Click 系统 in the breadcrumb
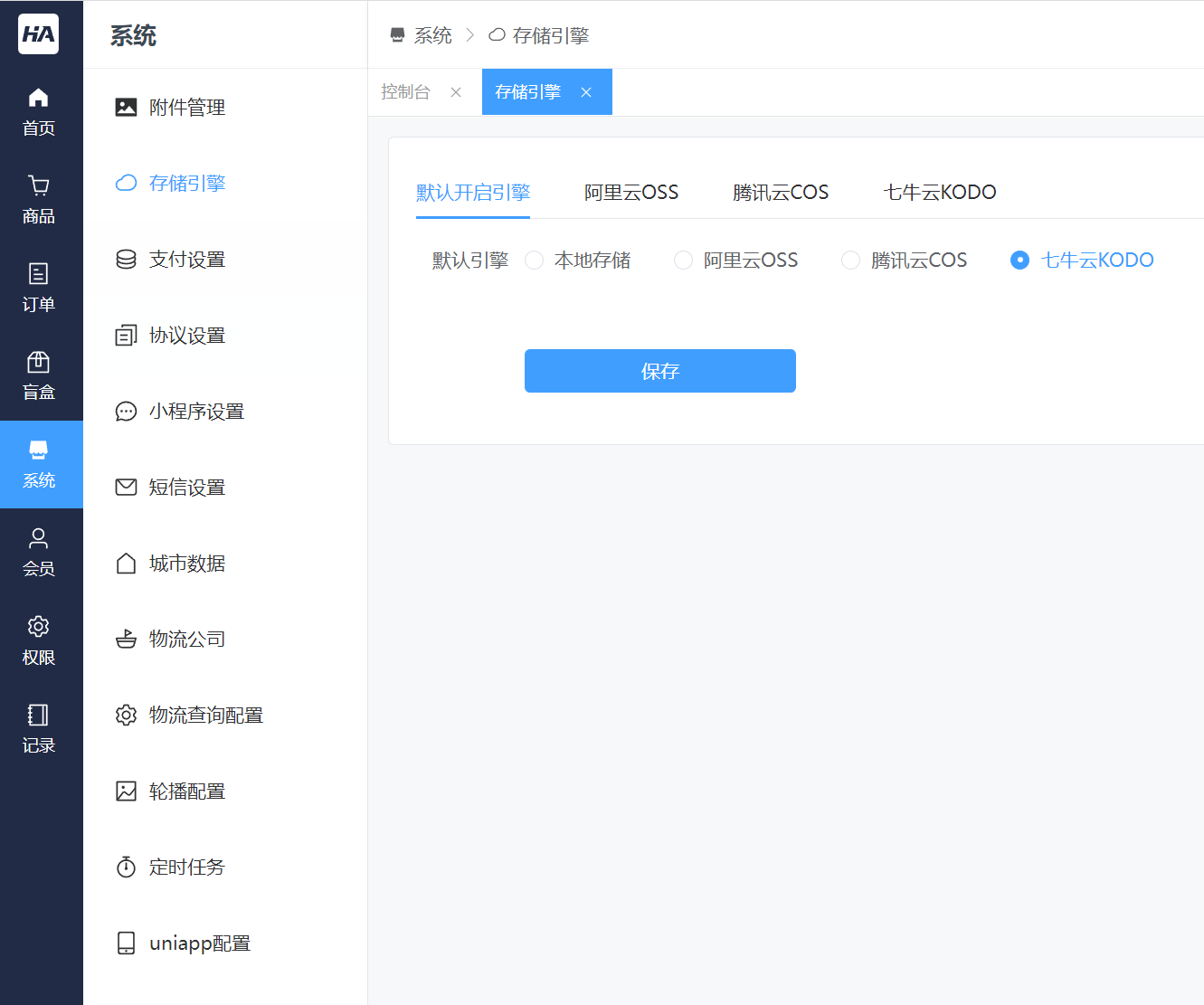Screen dimensions: 1204x1005 pos(431,35)
